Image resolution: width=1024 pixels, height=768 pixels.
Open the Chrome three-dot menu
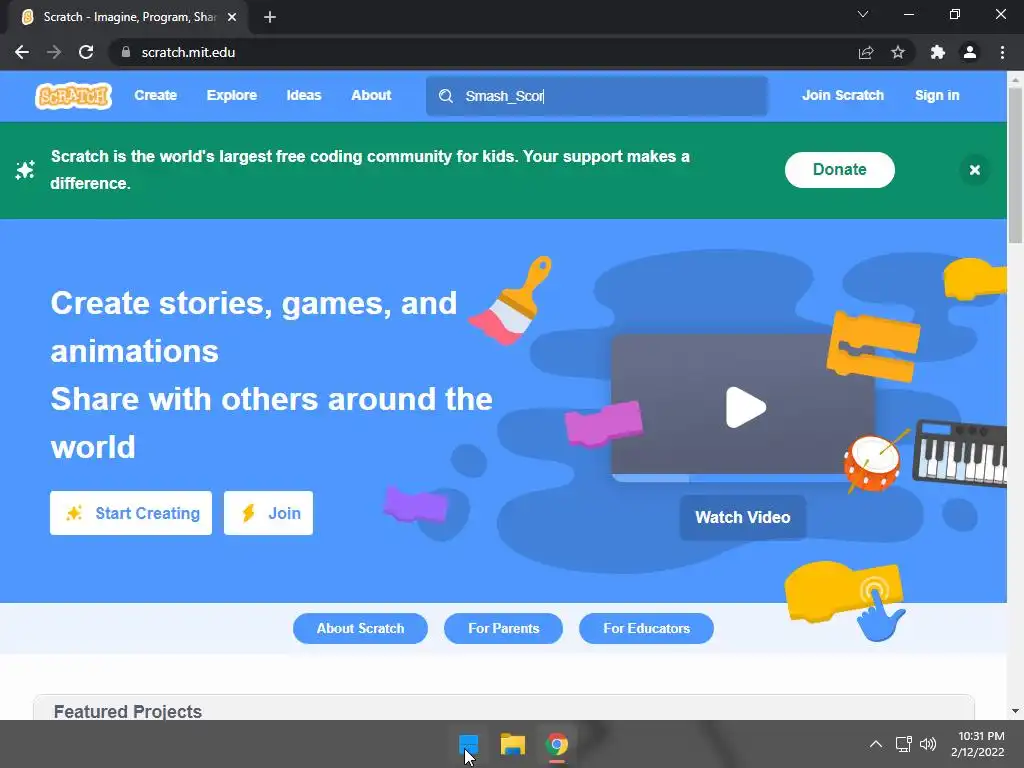[x=1002, y=52]
